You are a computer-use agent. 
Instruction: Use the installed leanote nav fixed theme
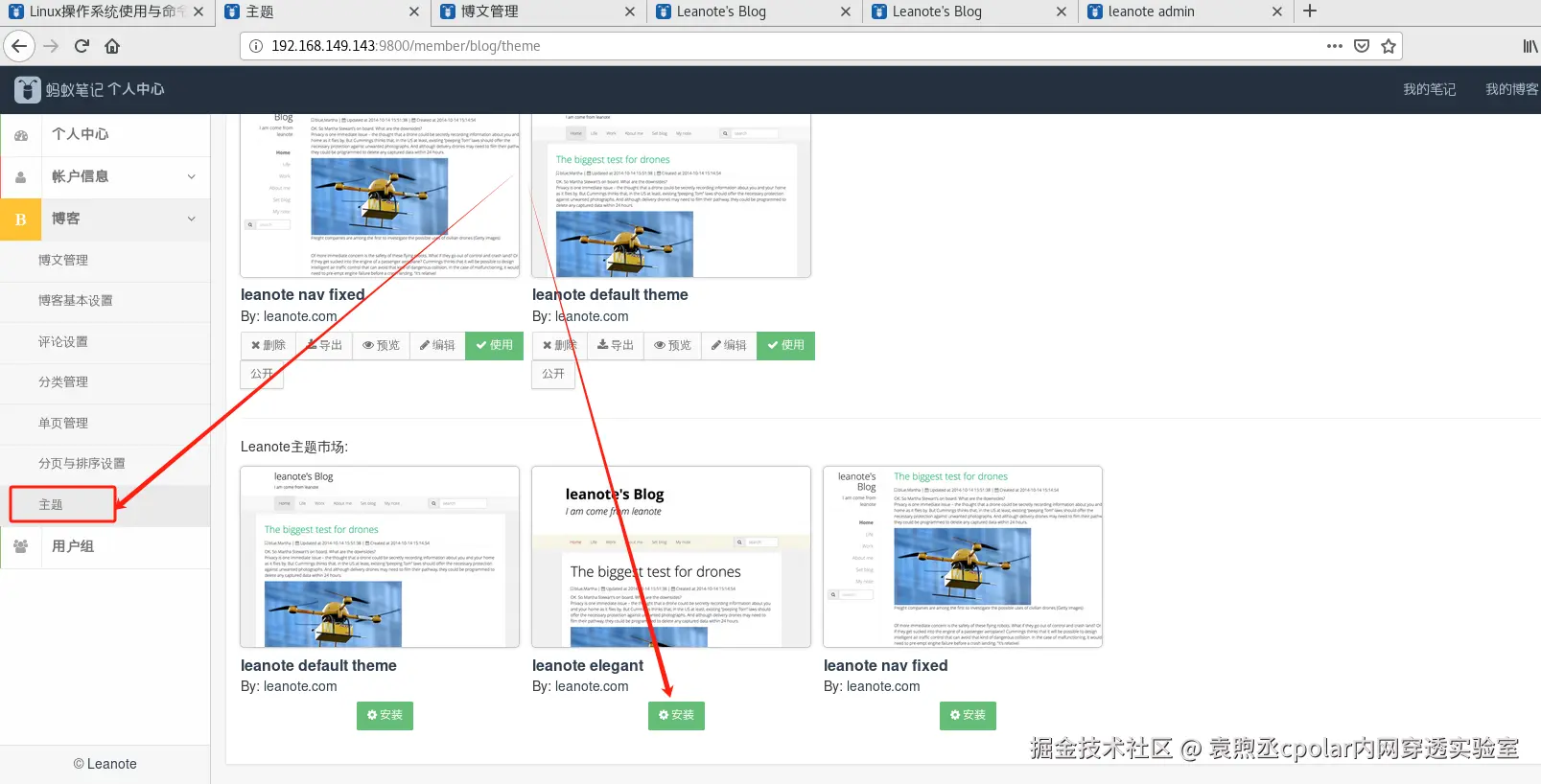point(494,345)
